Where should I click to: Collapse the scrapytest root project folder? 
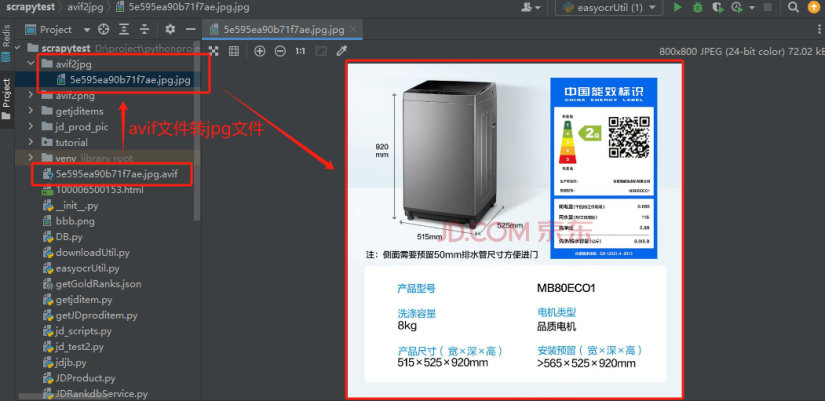[19, 48]
